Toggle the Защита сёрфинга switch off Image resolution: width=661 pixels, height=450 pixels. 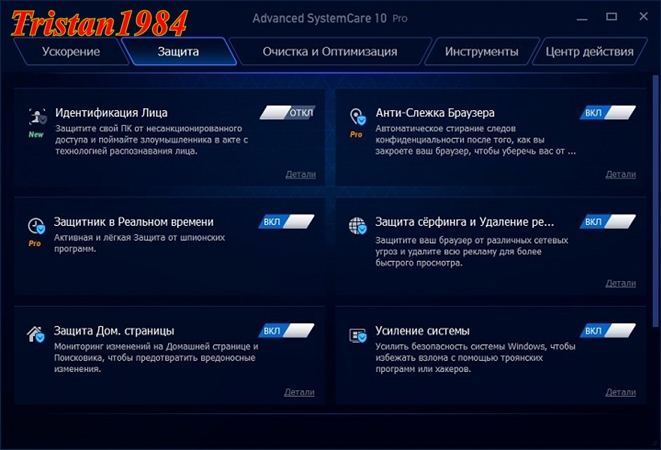(607, 222)
